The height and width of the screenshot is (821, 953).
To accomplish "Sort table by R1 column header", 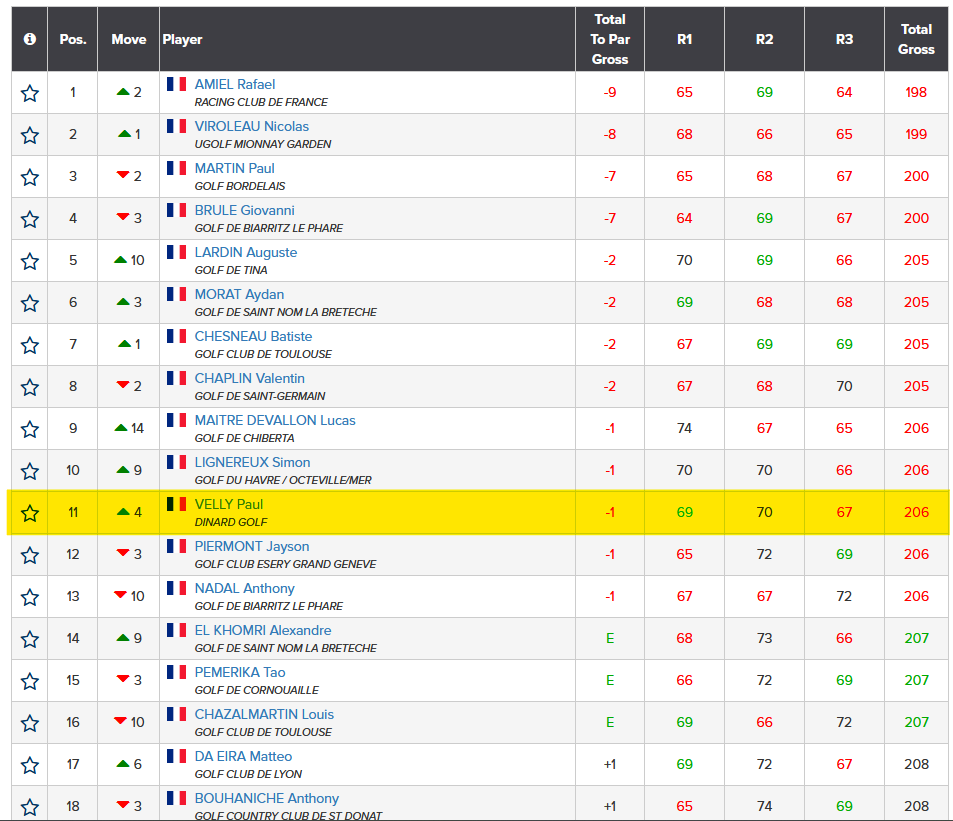I will (684, 39).
